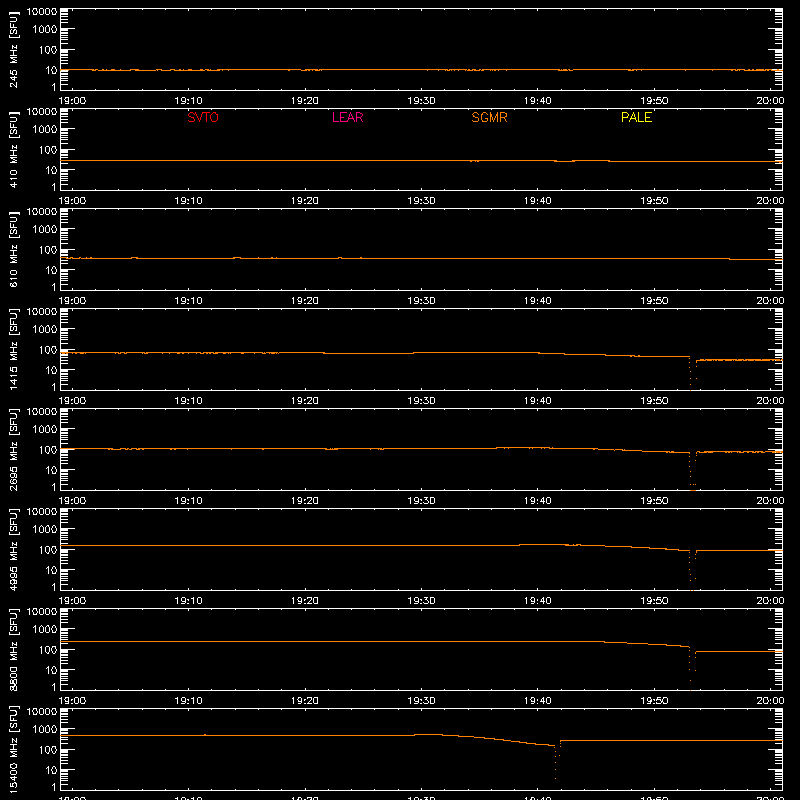Image resolution: width=800 pixels, height=800 pixels.
Task: Click the dropout in the 4995 MHz trace
Action: [x=692, y=570]
